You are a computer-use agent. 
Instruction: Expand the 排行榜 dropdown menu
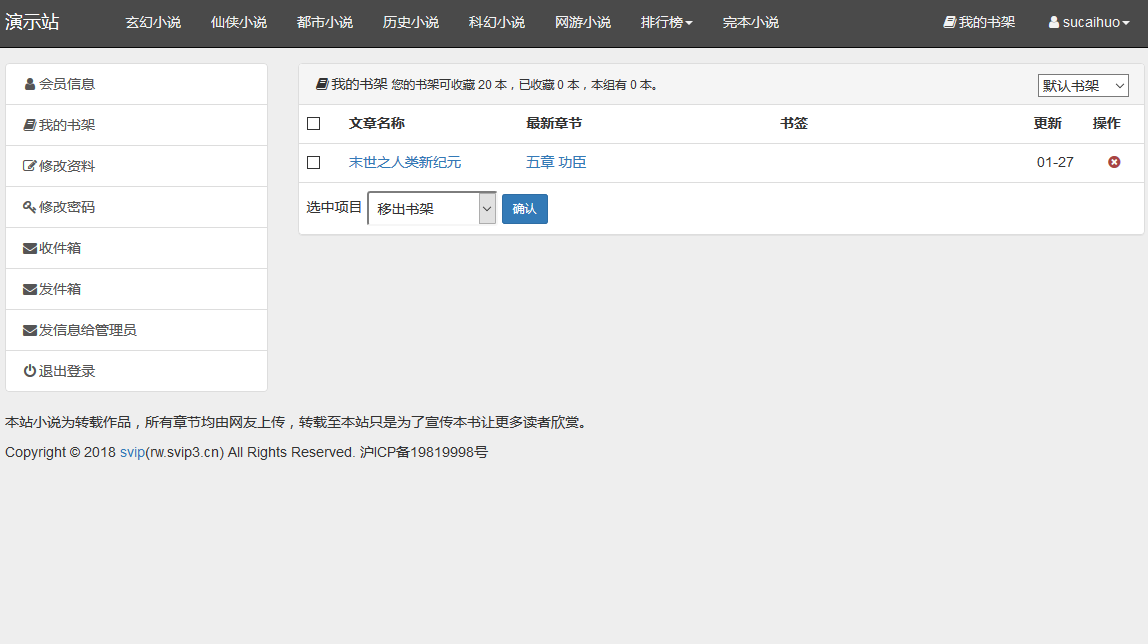[x=666, y=22]
